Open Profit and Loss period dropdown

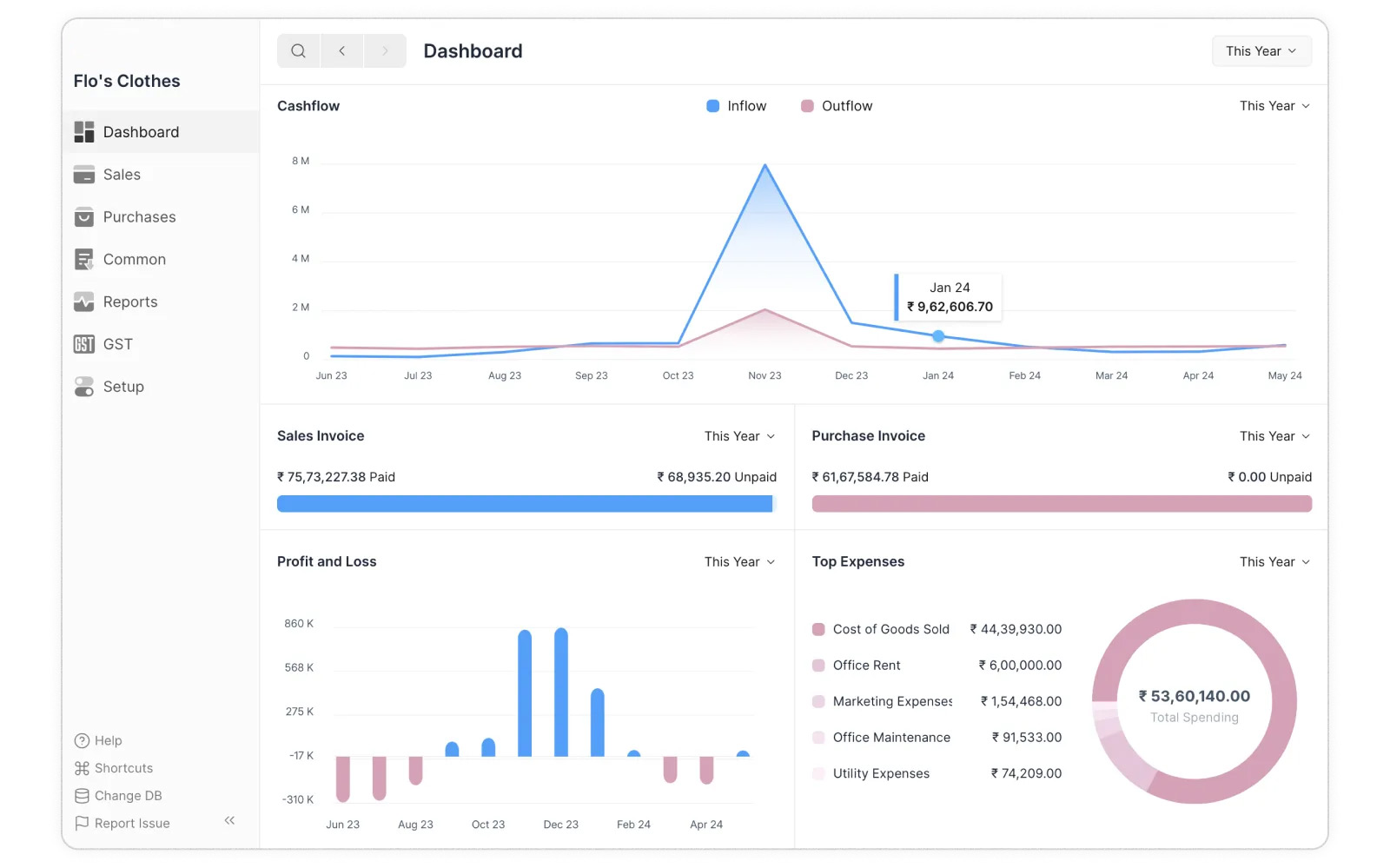pyautogui.click(x=740, y=562)
